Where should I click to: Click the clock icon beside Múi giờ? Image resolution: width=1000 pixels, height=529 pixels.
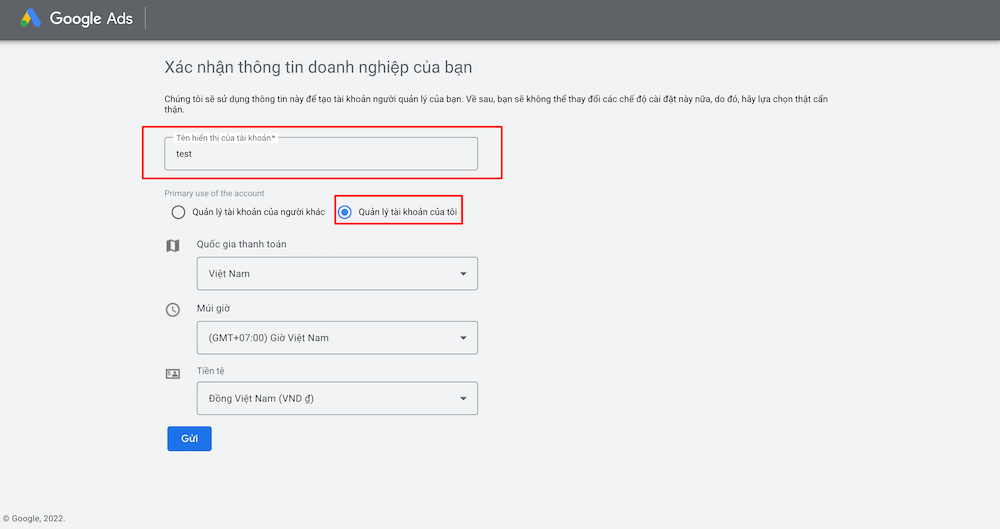[173, 310]
